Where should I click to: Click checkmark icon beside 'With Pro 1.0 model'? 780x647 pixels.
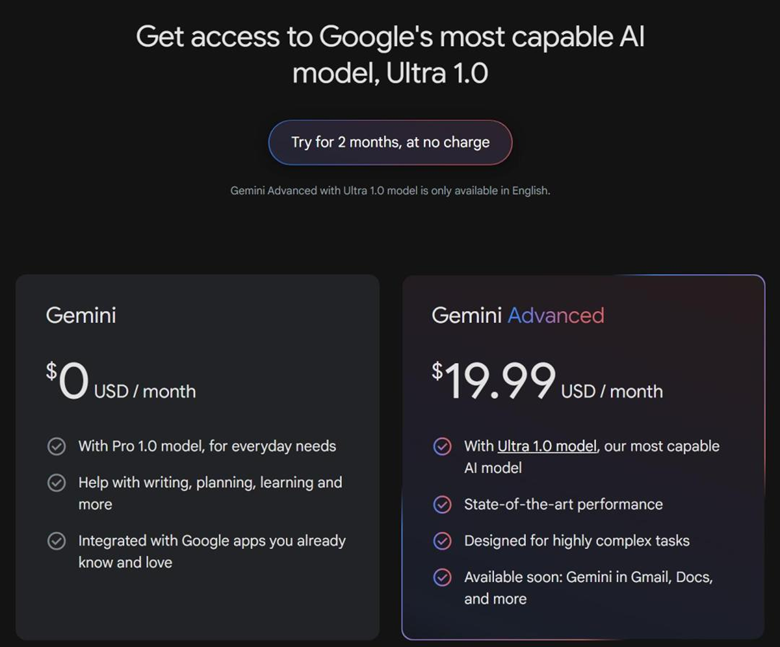[57, 446]
